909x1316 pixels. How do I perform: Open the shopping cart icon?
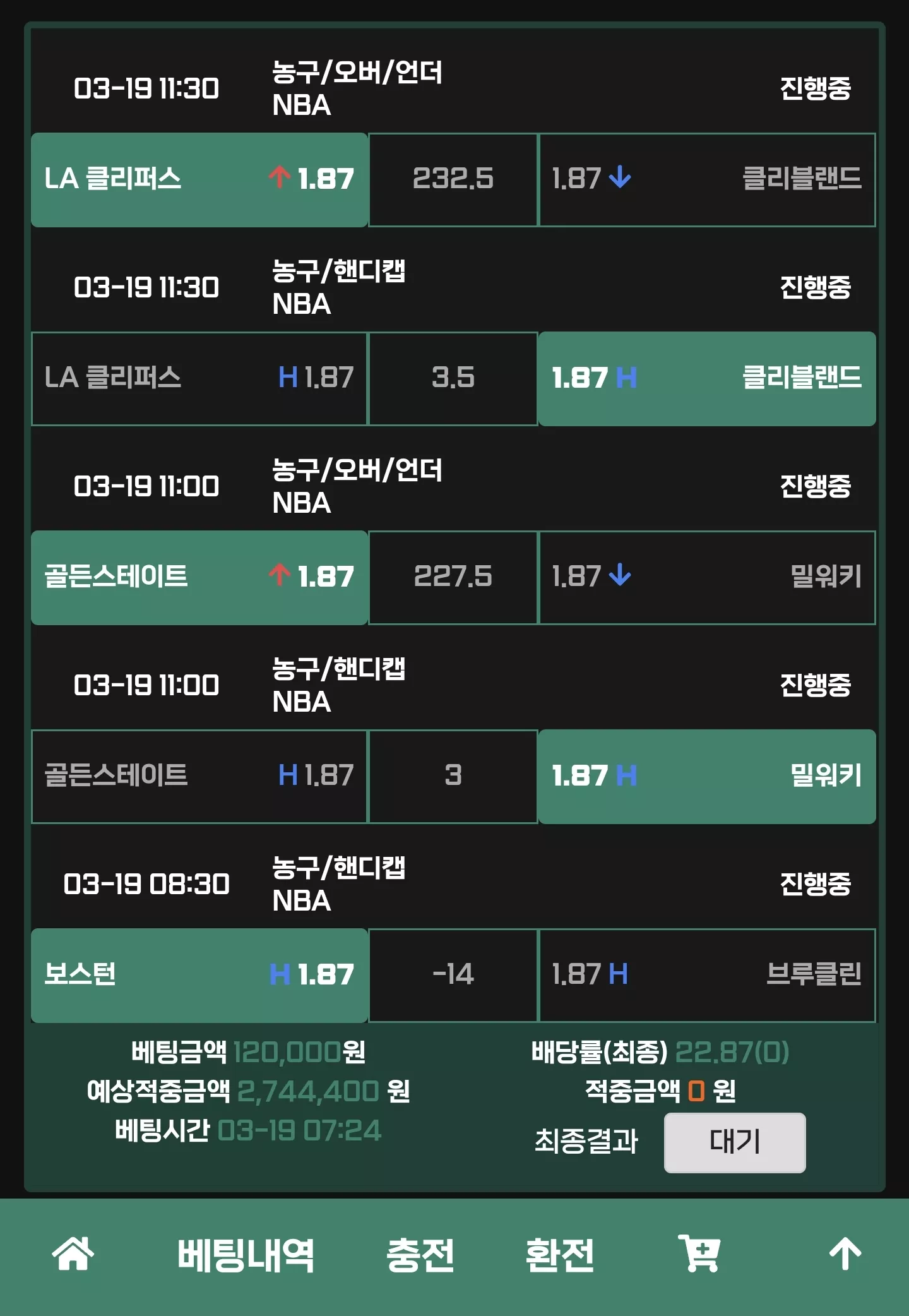(699, 1253)
